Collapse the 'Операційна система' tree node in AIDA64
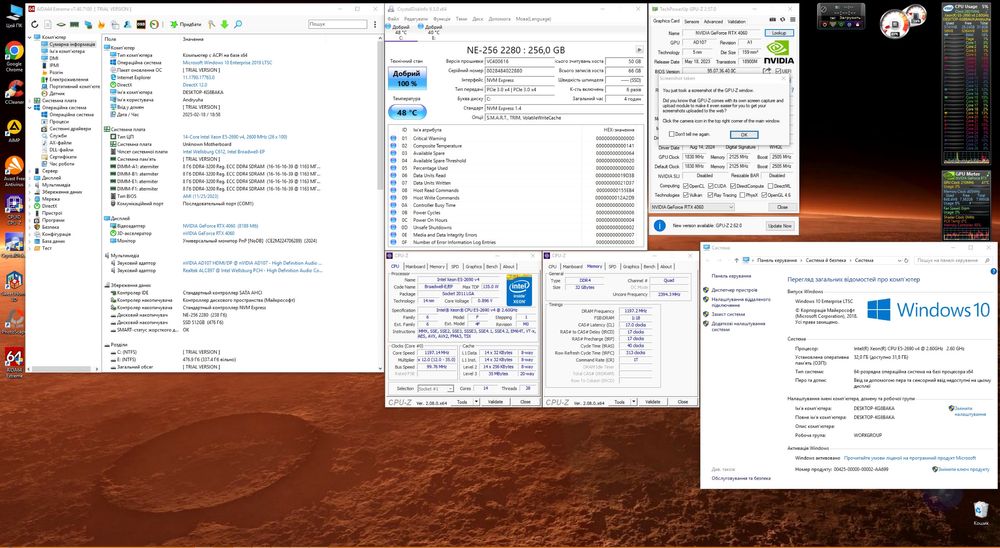 pyautogui.click(x=30, y=108)
